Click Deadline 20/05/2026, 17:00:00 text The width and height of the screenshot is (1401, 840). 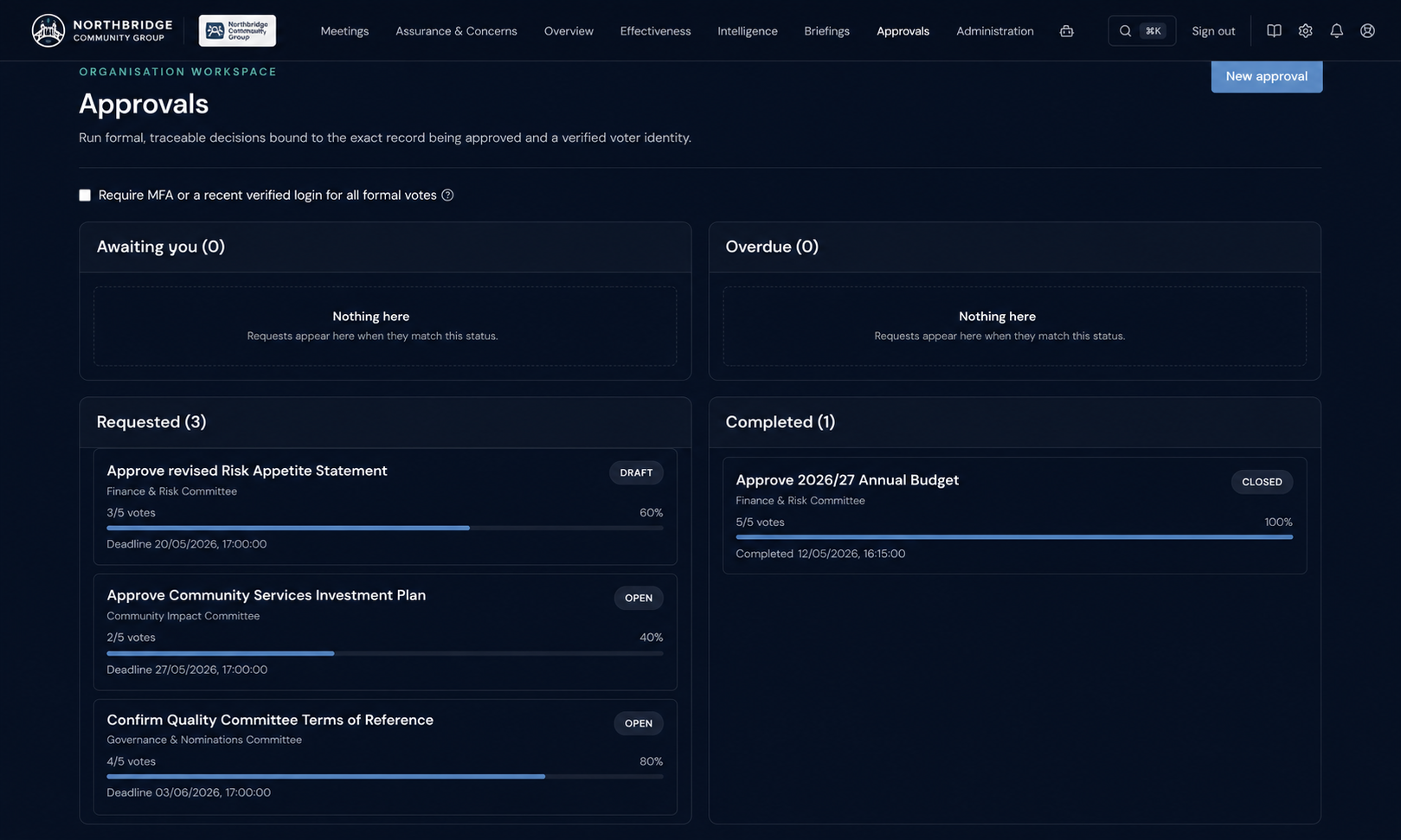pos(187,544)
